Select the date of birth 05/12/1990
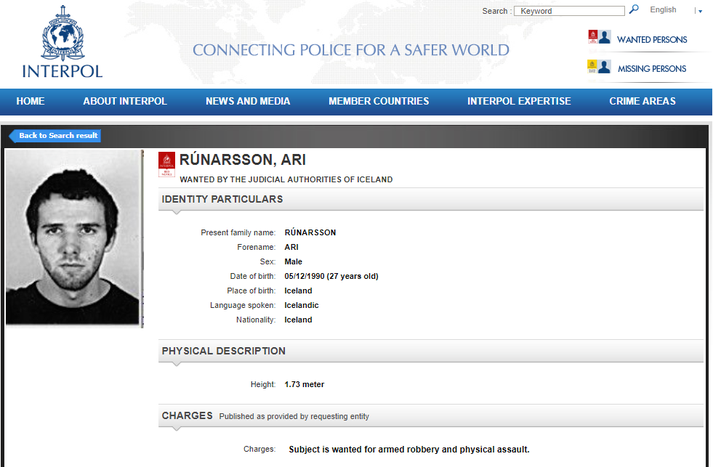713x467 pixels. [x=305, y=276]
